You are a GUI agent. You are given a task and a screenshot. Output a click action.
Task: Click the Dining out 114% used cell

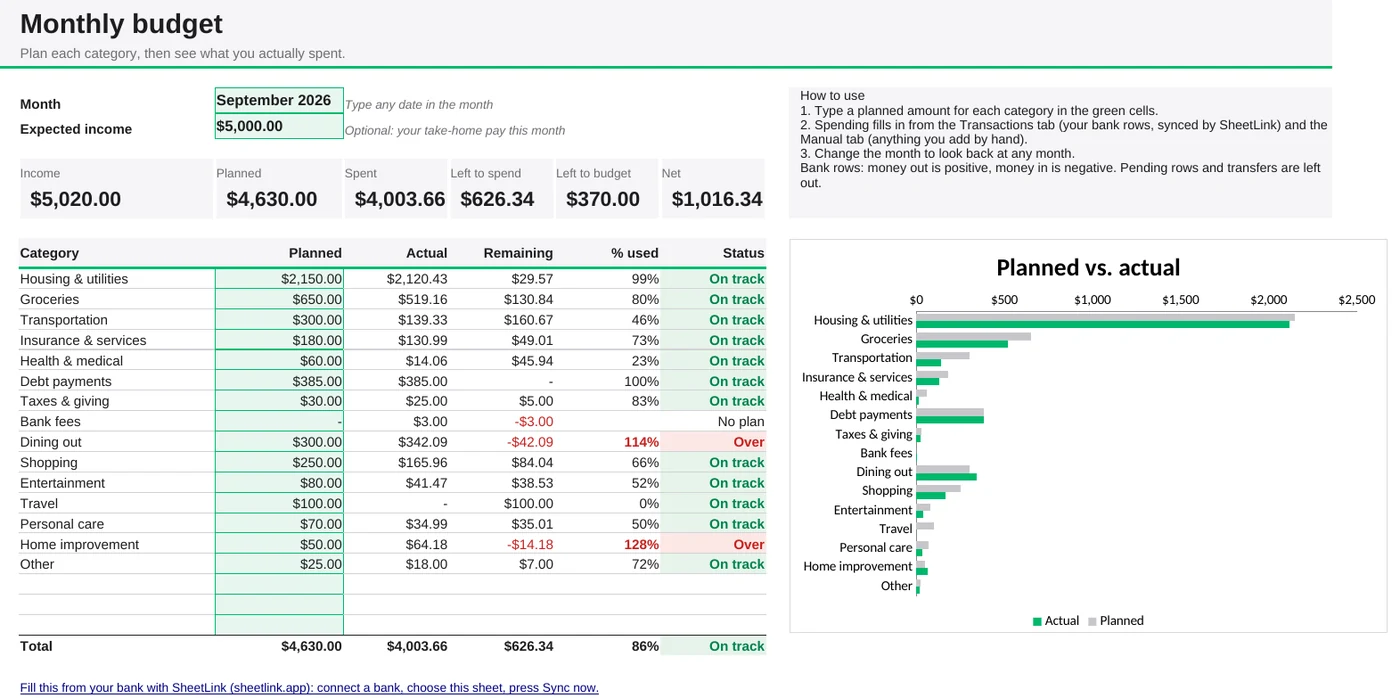641,442
